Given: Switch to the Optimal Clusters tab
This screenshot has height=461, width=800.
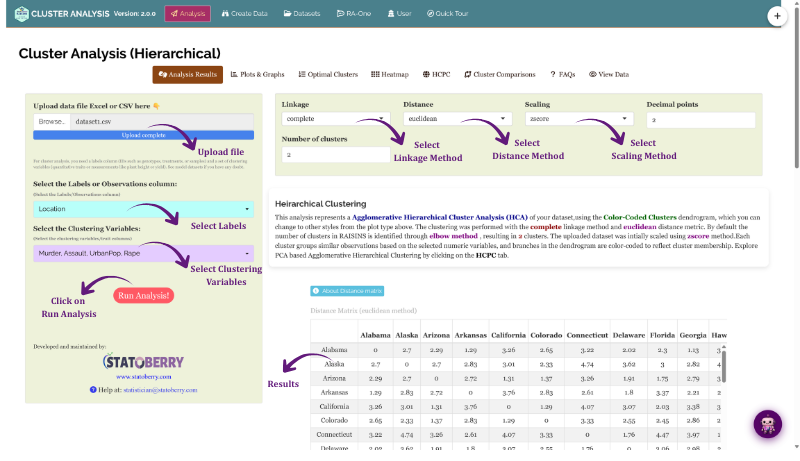Looking at the screenshot, I should click(x=328, y=74).
